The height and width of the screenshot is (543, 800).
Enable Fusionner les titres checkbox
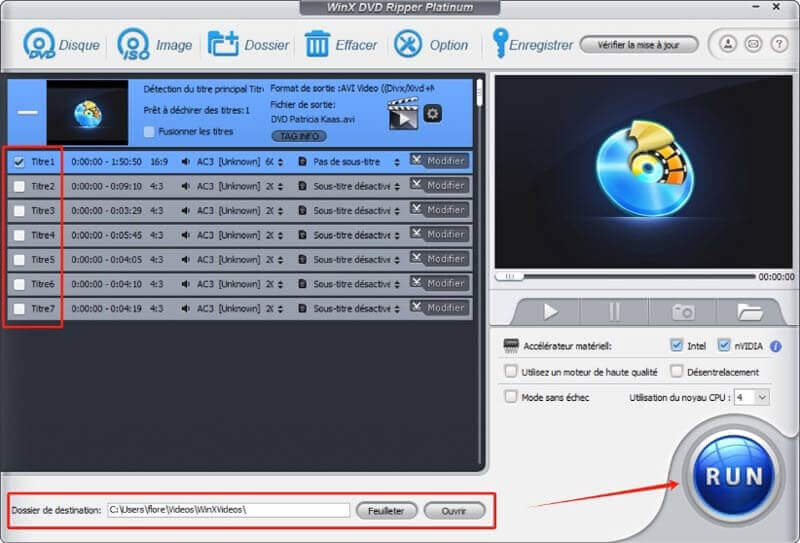click(x=149, y=132)
